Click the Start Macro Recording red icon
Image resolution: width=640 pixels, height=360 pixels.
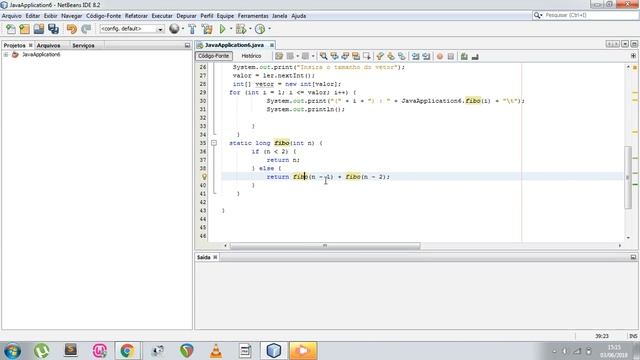pos(440,56)
